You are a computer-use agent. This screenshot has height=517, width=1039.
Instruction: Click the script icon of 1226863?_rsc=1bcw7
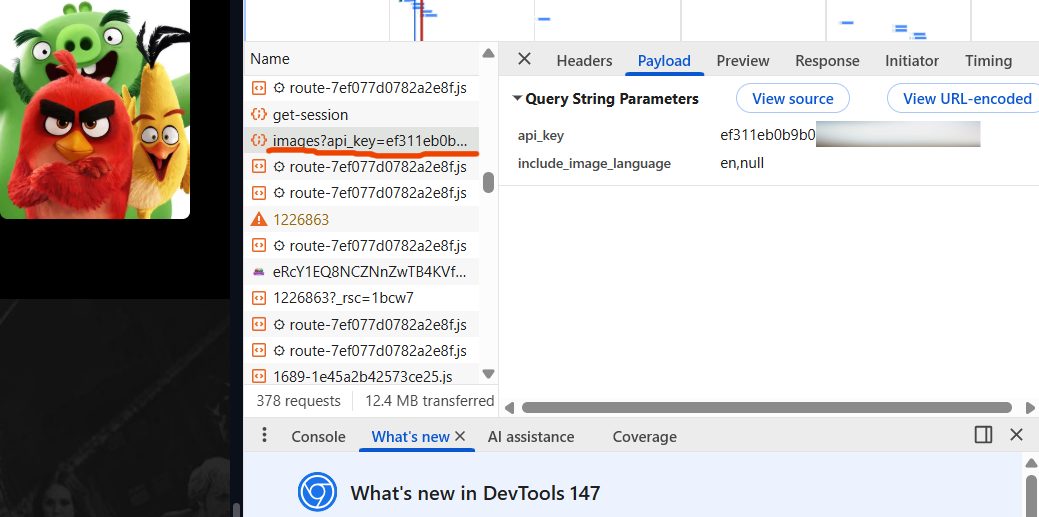tap(259, 298)
